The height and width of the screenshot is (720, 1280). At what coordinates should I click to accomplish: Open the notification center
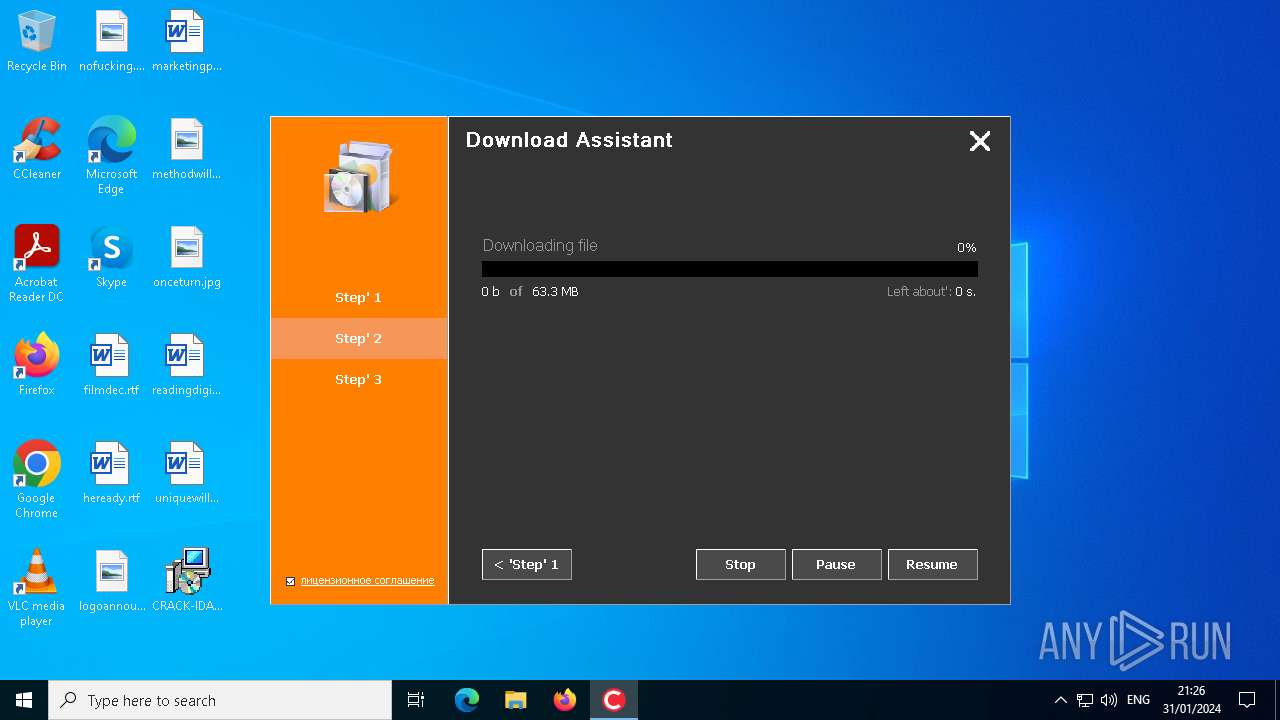[x=1247, y=700]
